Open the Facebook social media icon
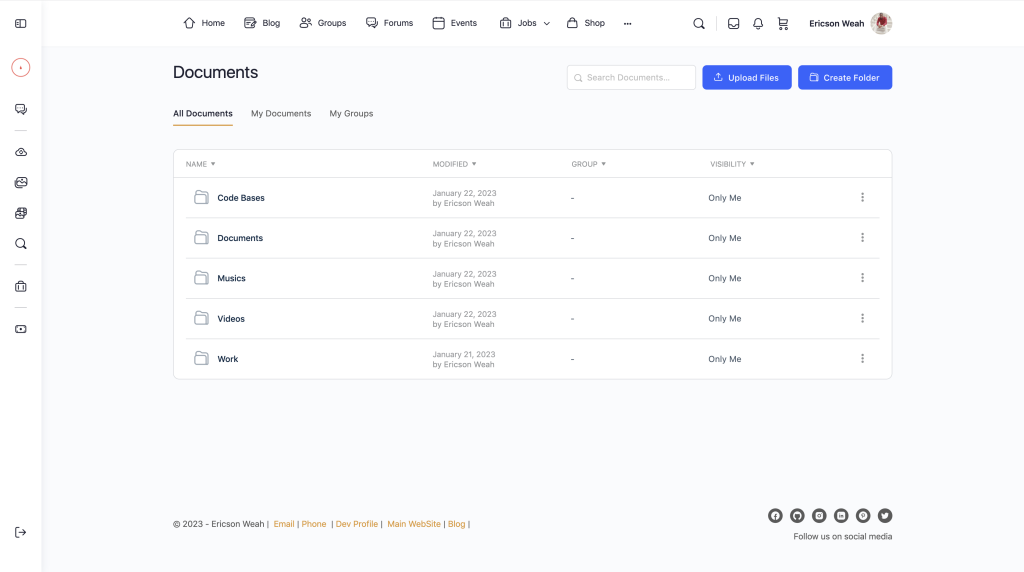 click(x=775, y=516)
